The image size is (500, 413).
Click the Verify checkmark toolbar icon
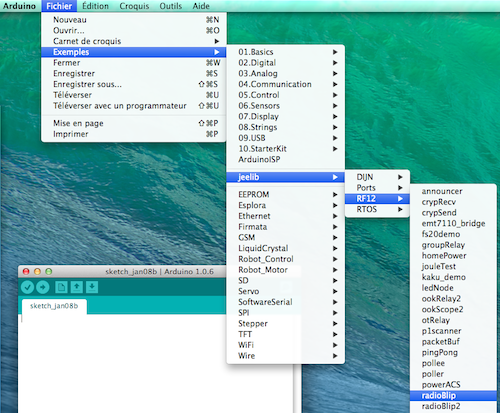(x=28, y=287)
